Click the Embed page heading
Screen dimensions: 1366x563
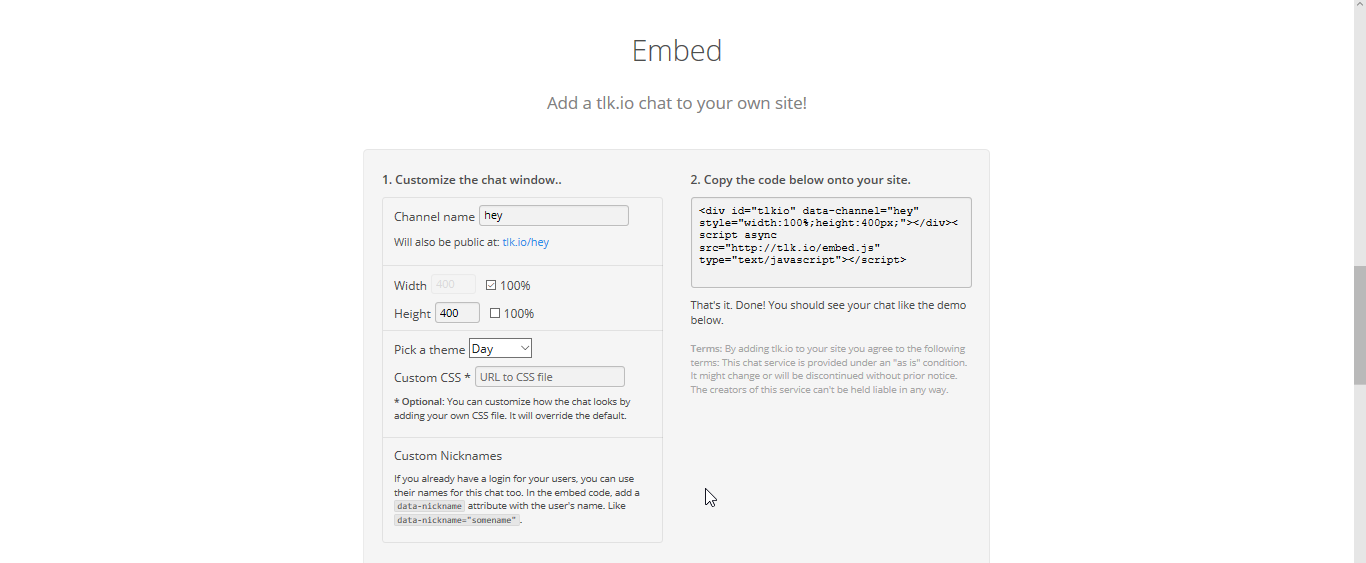(x=676, y=51)
